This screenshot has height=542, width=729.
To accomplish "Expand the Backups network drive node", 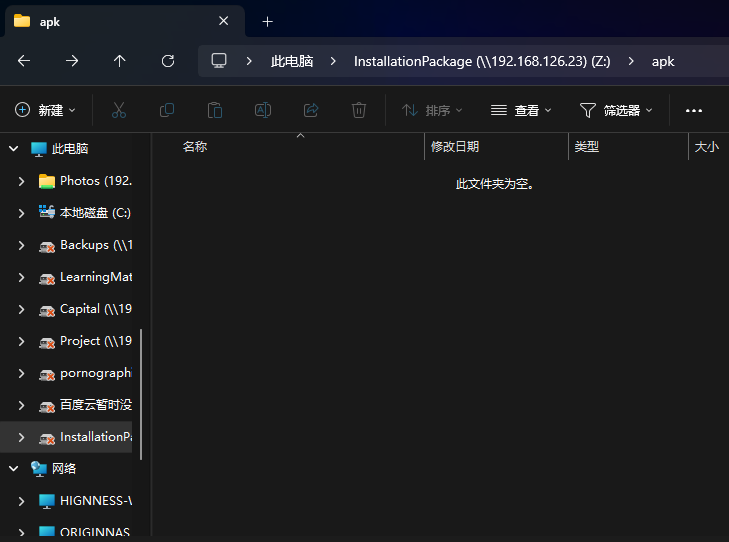I will tap(21, 245).
